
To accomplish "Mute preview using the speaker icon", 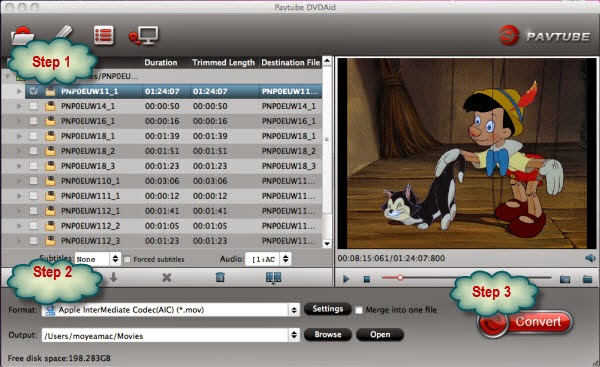I will pyautogui.click(x=590, y=258).
